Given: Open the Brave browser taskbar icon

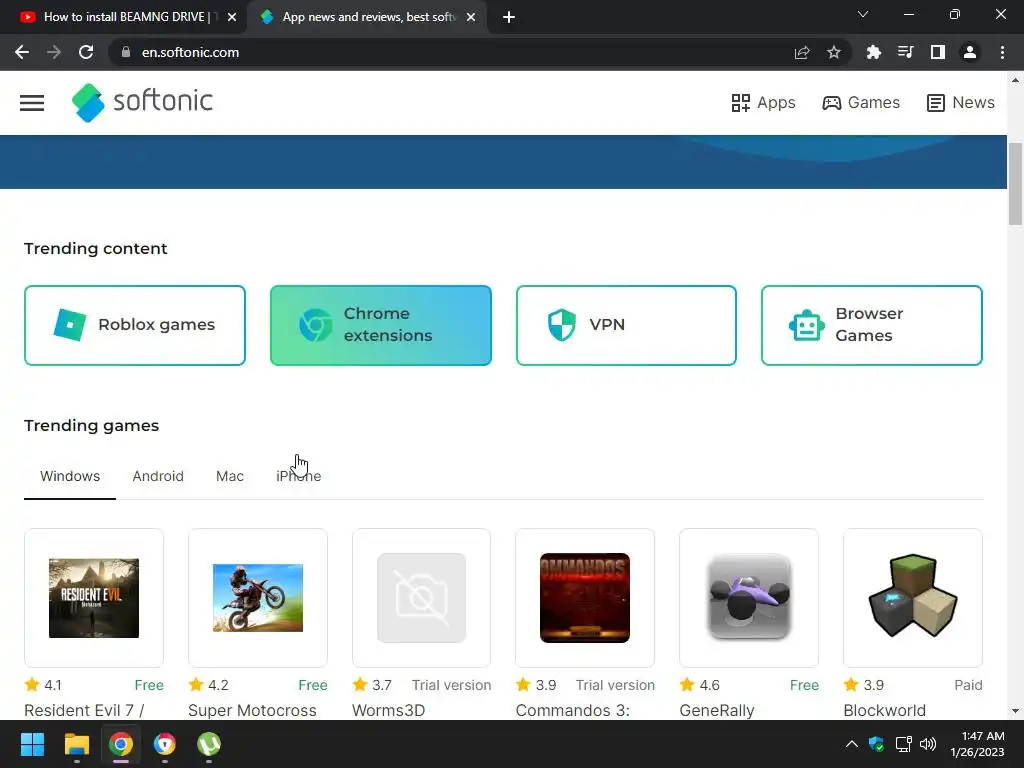Looking at the screenshot, I should 165,744.
